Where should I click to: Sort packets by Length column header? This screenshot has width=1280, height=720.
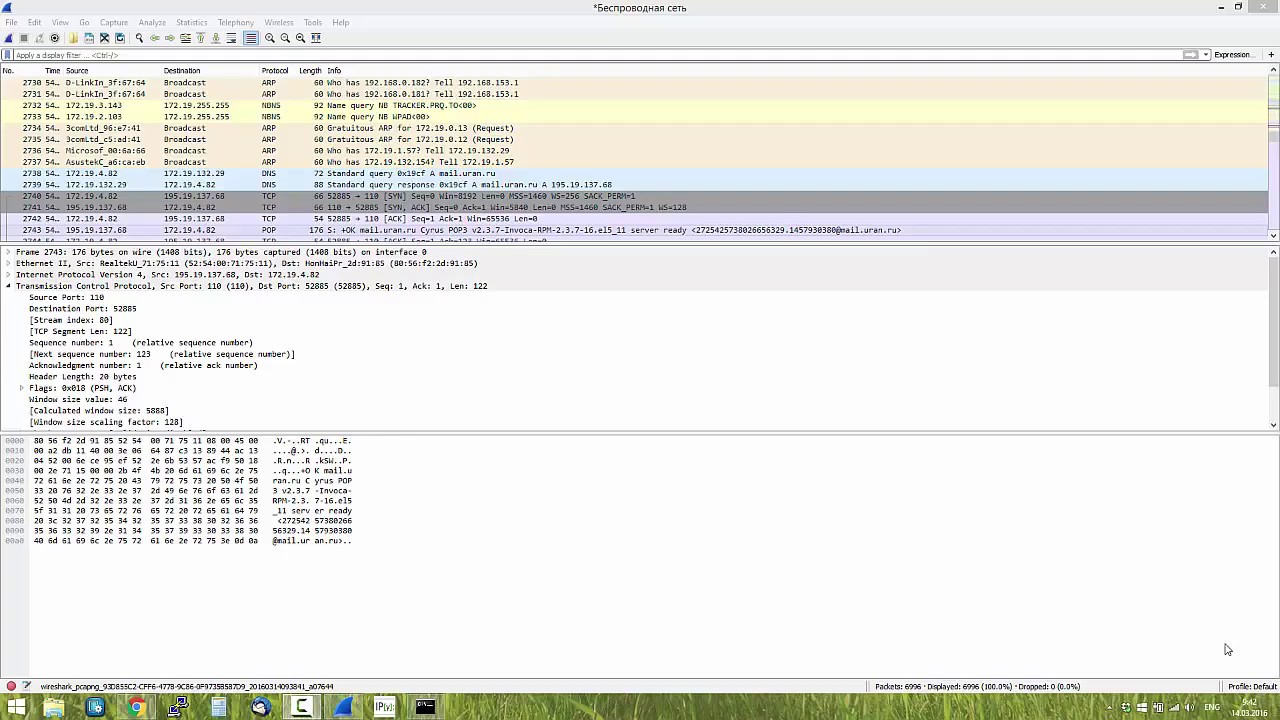click(310, 71)
